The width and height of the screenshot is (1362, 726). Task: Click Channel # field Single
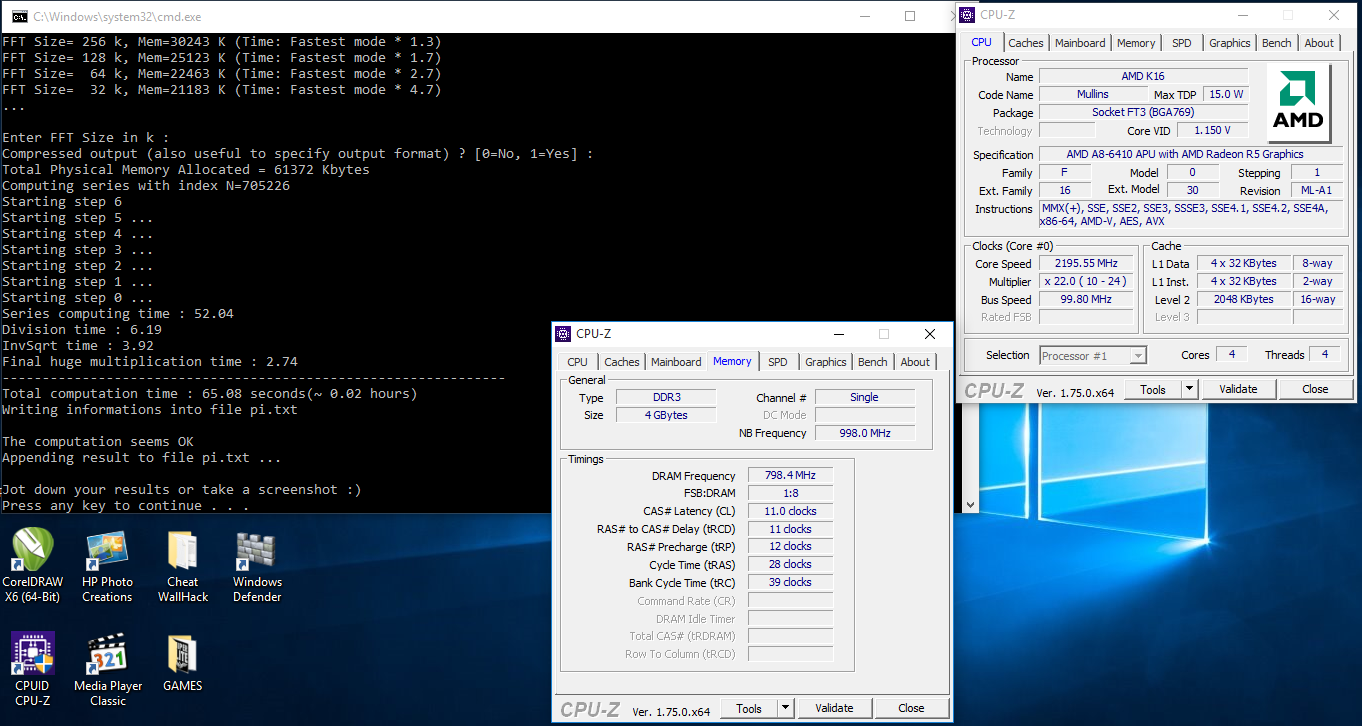point(865,397)
